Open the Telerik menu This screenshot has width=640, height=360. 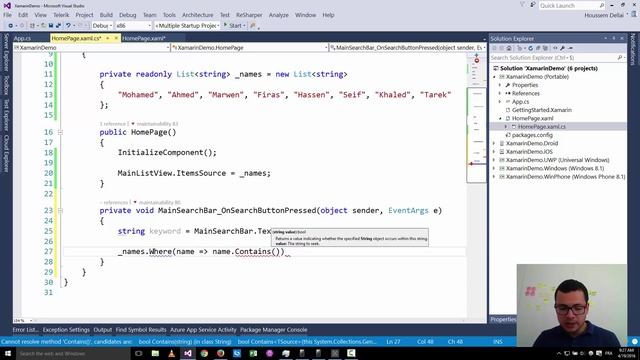coord(61,15)
